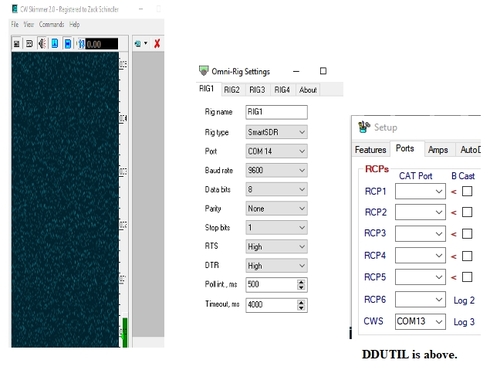Open the CWS COM13 port dropdown
Image resolution: width=490 pixels, height=370 pixels.
[420, 322]
